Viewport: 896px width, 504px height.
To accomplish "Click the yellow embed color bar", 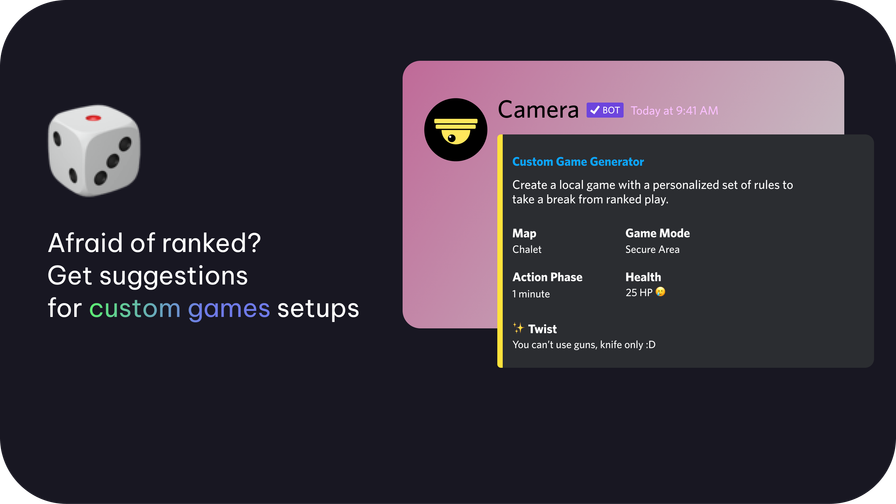I will [x=499, y=251].
